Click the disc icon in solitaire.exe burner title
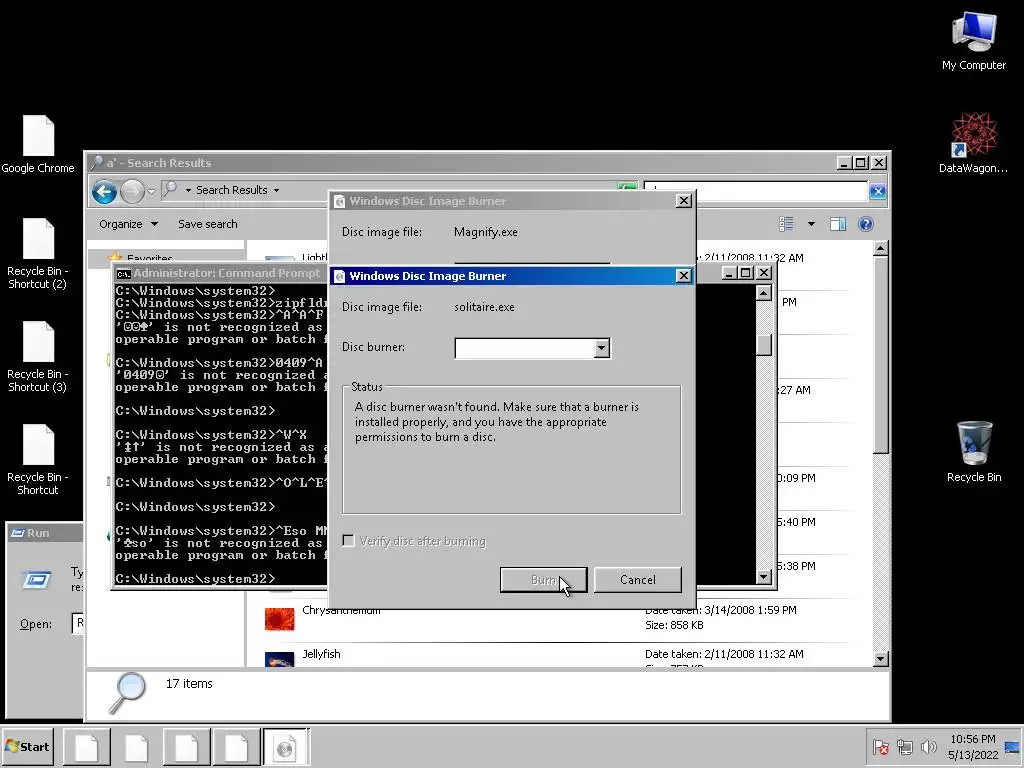 (x=340, y=276)
